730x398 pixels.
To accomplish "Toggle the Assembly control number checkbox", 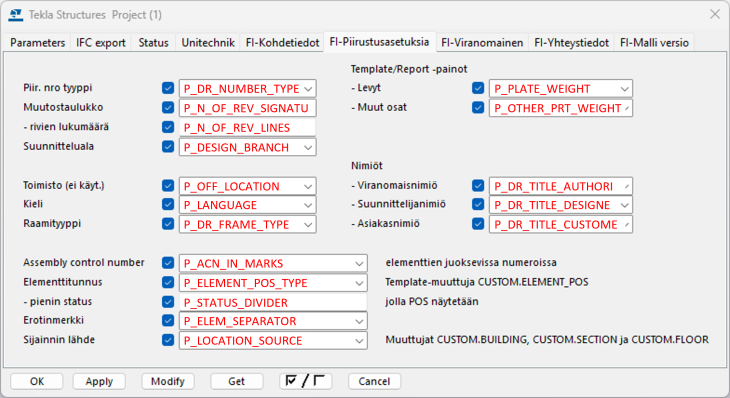I will point(168,263).
